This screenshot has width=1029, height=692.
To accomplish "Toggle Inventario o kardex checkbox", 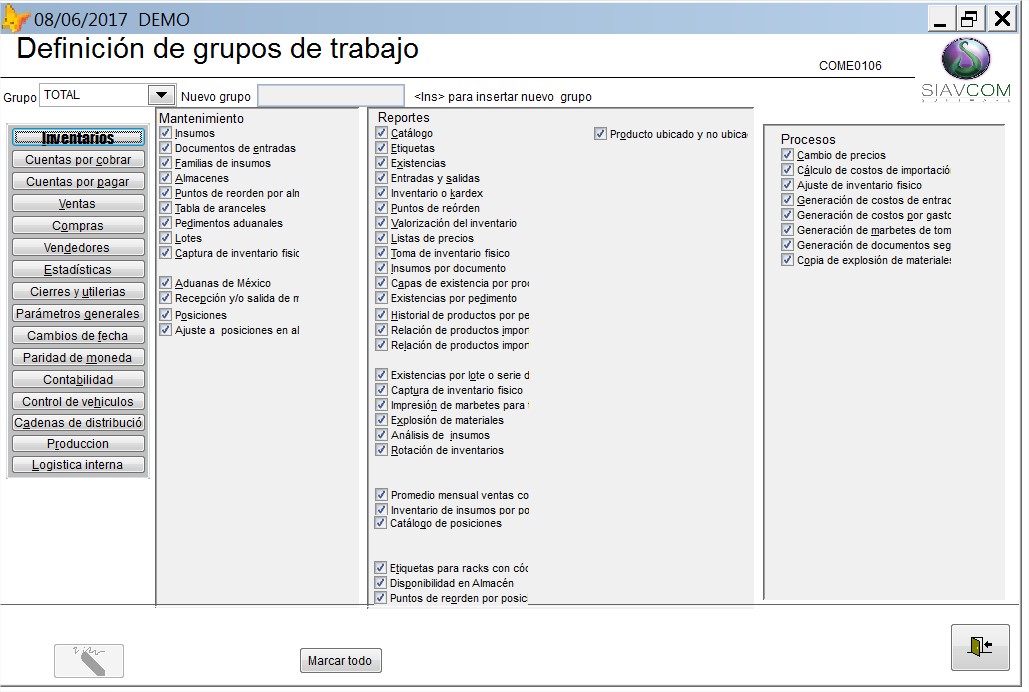I will click(381, 193).
